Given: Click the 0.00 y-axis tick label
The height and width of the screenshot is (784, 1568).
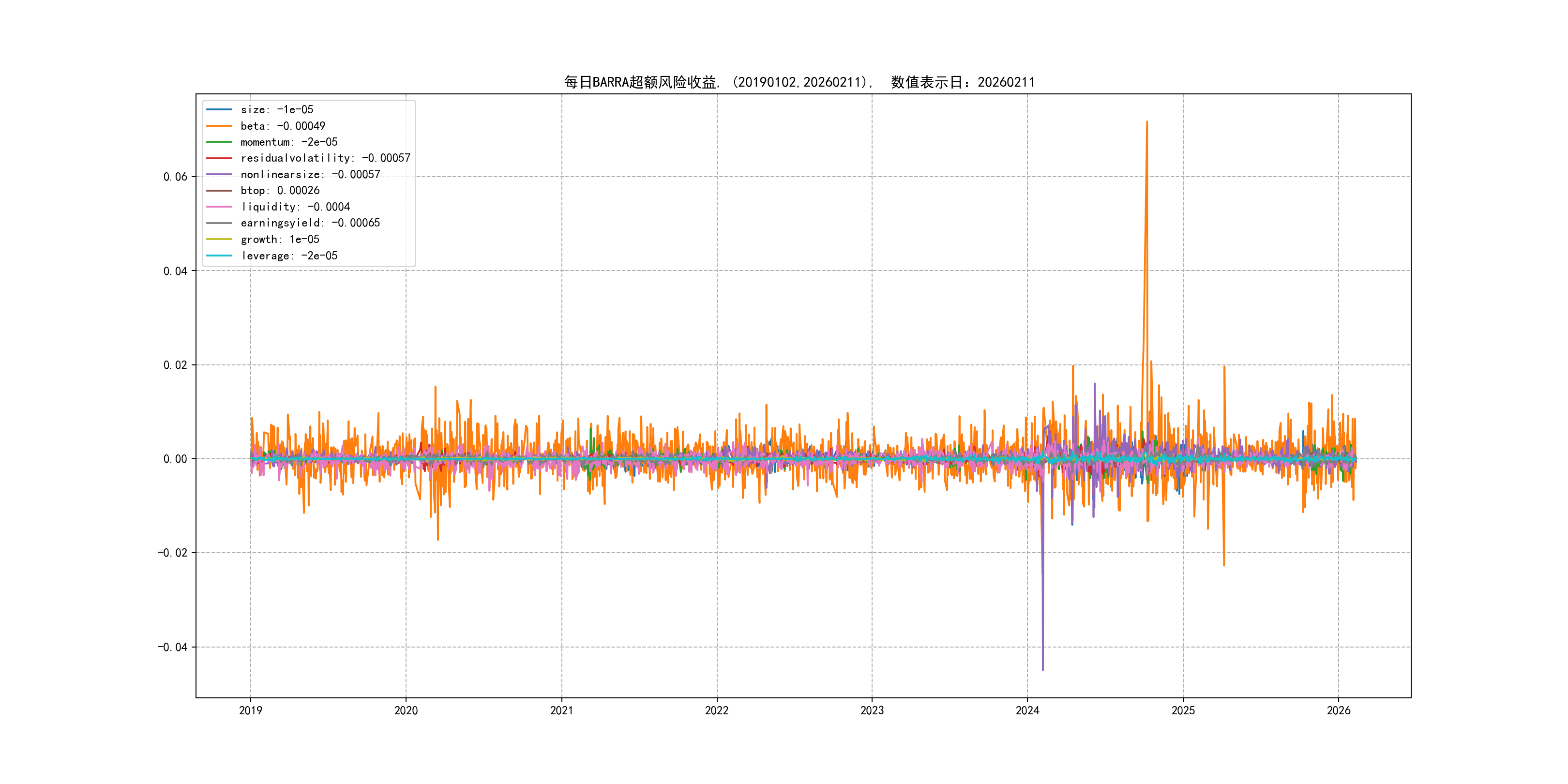Looking at the screenshot, I should [175, 459].
